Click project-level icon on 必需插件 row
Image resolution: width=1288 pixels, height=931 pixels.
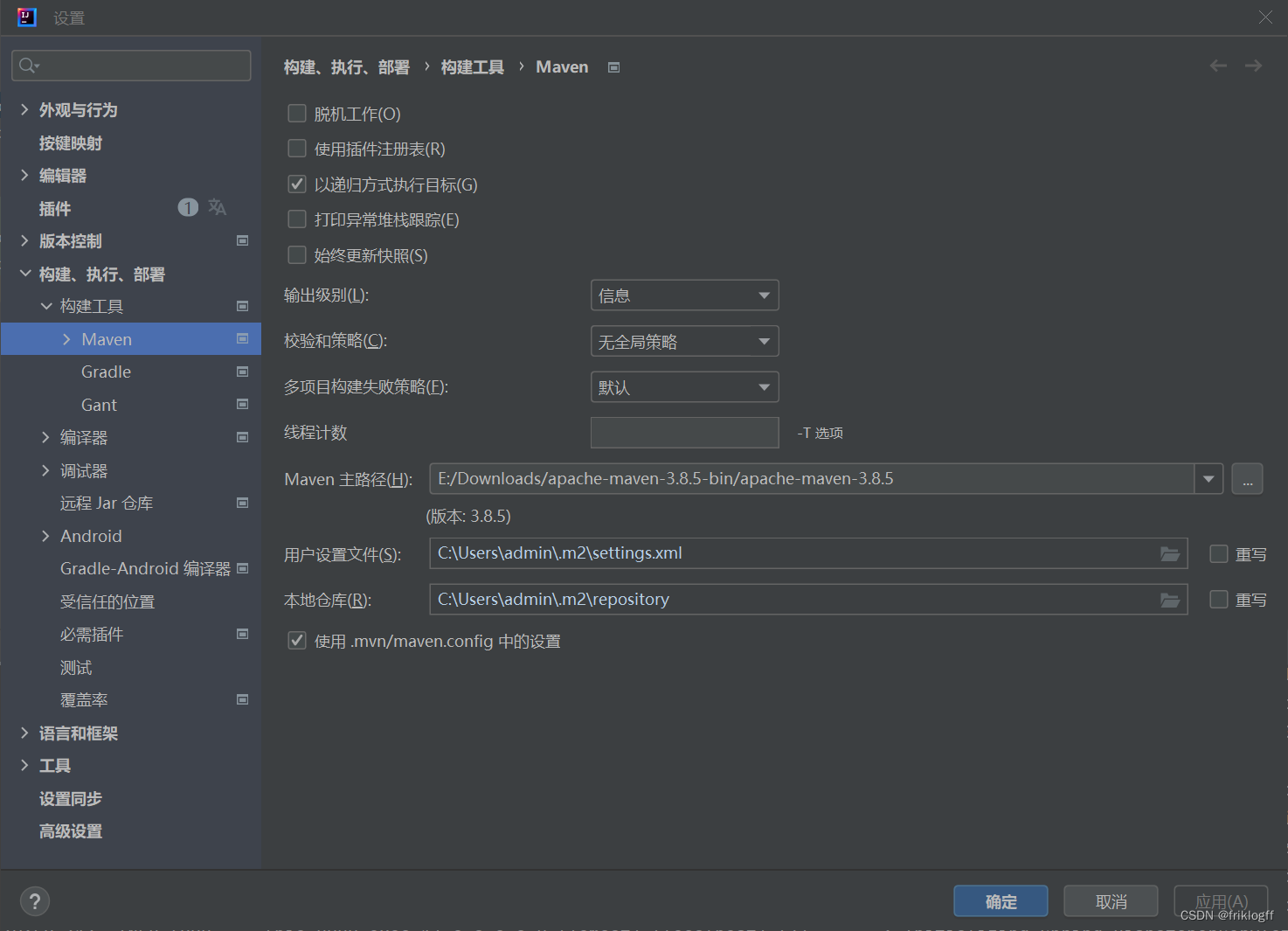click(243, 634)
